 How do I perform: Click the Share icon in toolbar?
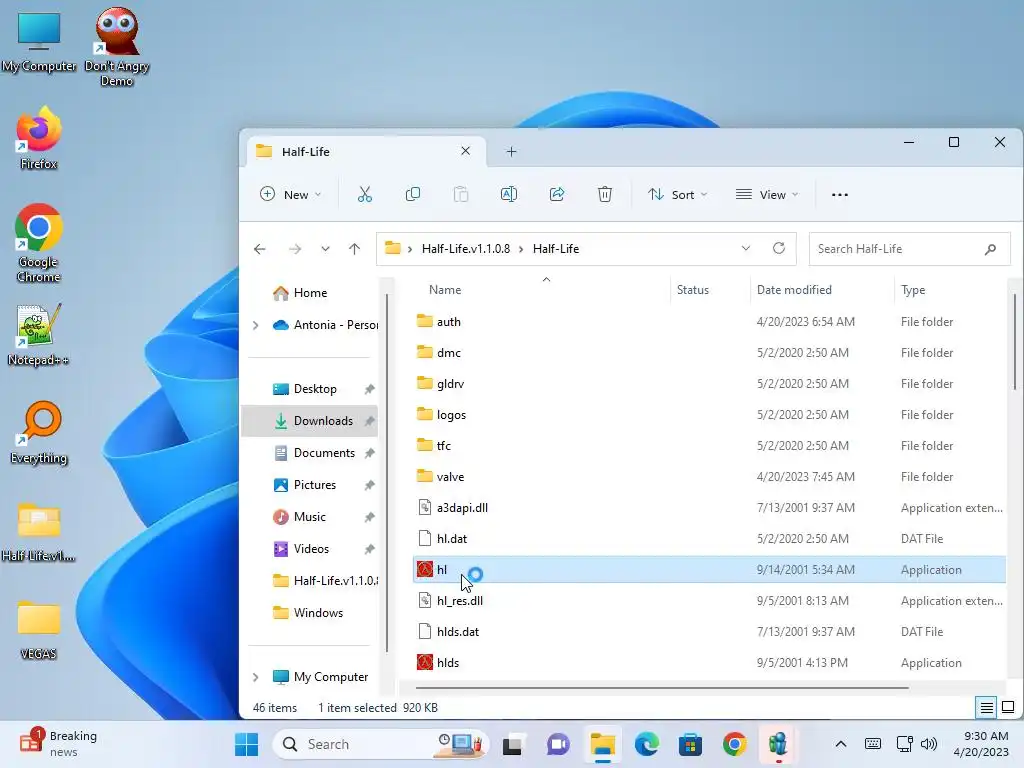pyautogui.click(x=557, y=195)
